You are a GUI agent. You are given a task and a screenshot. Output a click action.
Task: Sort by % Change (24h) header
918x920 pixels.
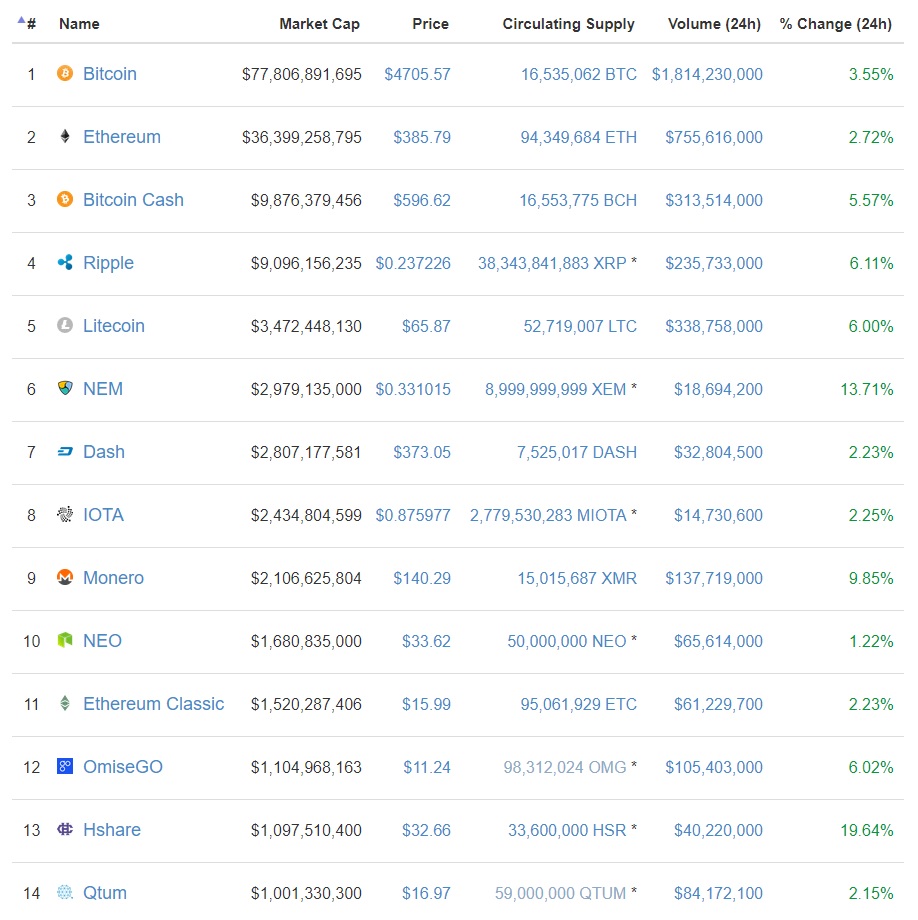835,24
